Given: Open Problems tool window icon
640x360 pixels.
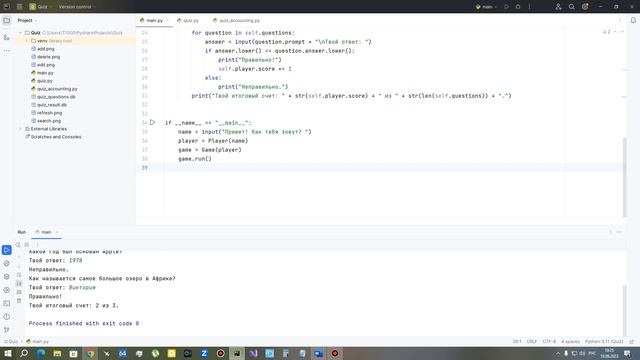Looking at the screenshot, I should pos(7,317).
